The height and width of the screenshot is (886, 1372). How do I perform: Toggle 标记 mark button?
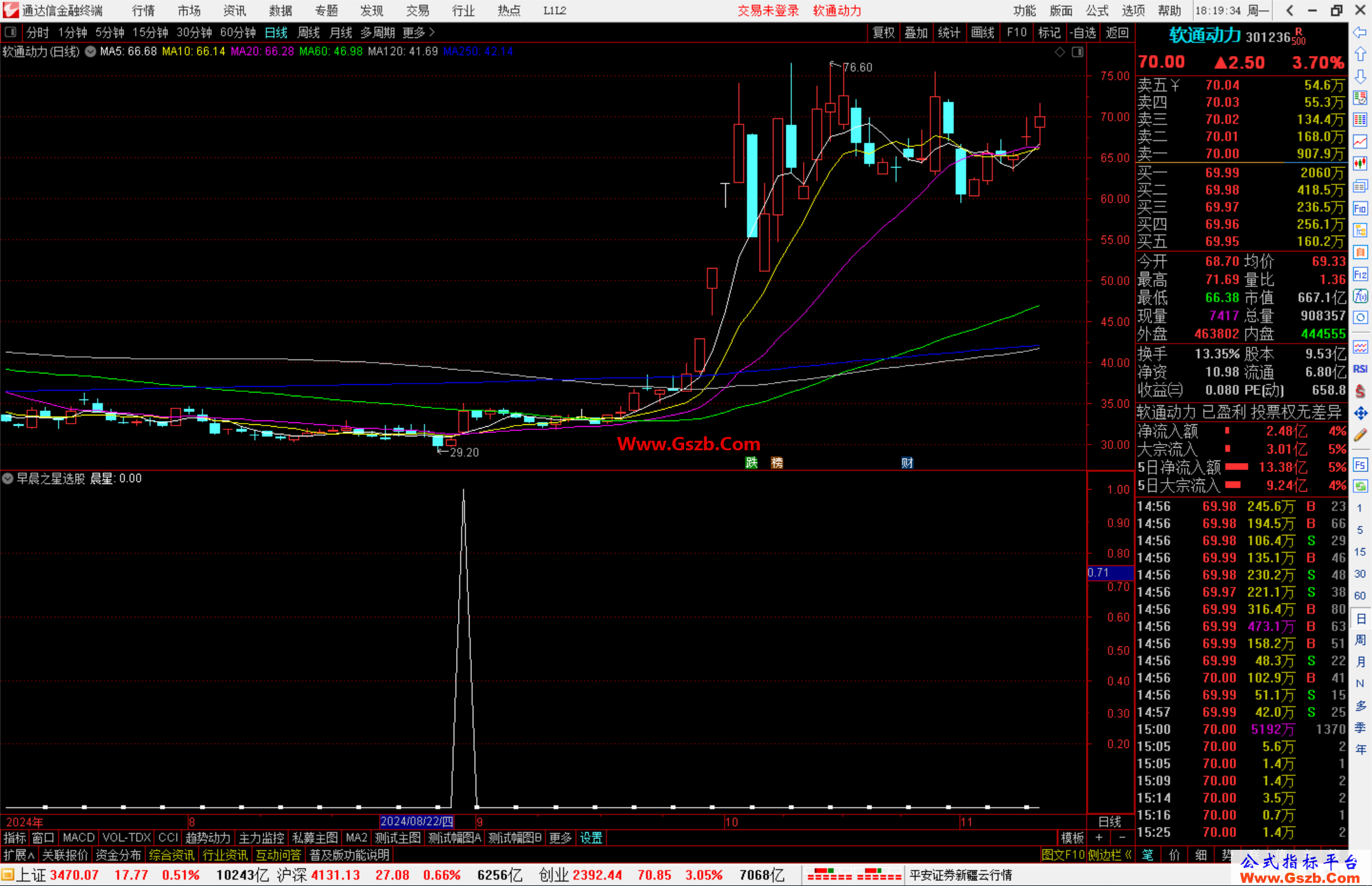tap(1049, 32)
